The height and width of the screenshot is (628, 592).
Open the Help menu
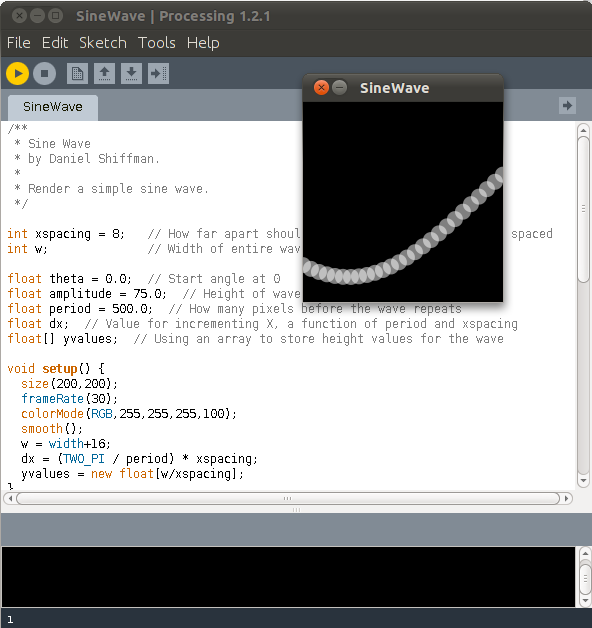pyautogui.click(x=203, y=43)
